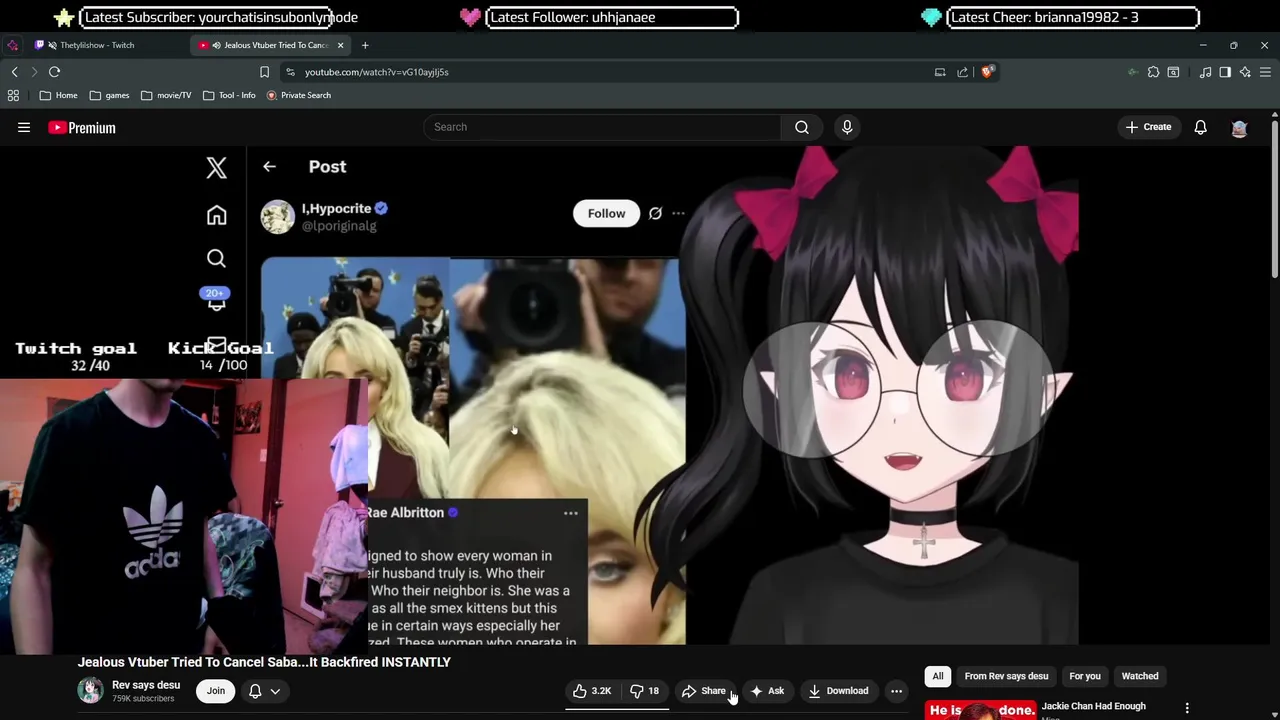Screen dimensions: 1280x720
Task: Select the For you filter chip
Action: click(1085, 676)
